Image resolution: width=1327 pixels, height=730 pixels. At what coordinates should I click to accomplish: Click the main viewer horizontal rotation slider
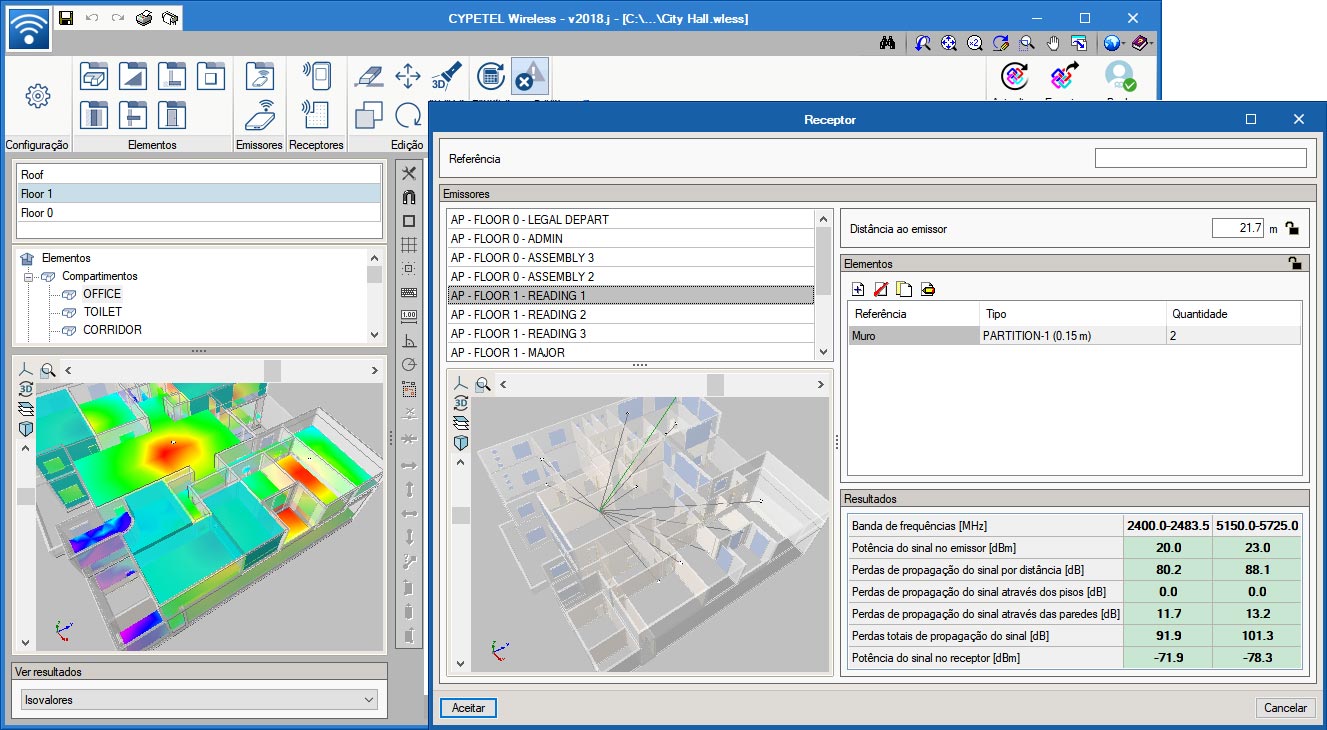point(272,370)
